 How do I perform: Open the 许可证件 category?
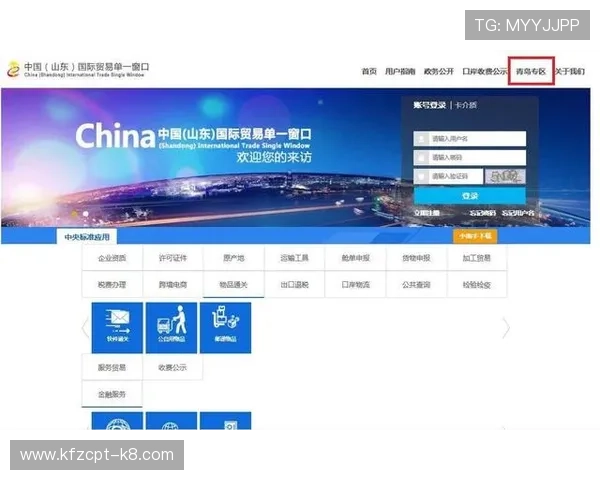coord(173,258)
